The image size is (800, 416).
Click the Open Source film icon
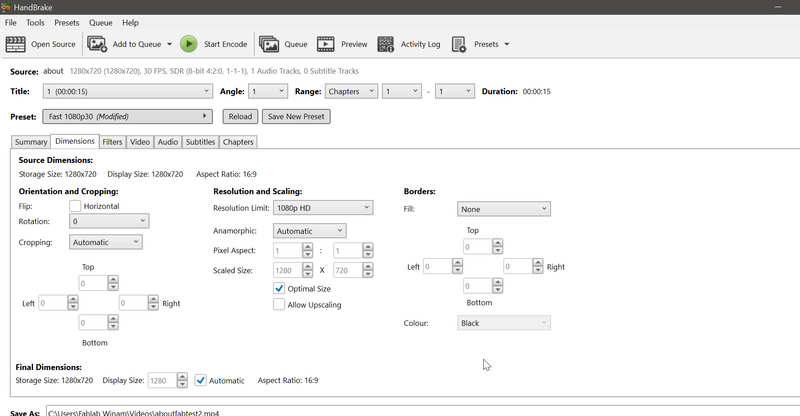coord(15,44)
